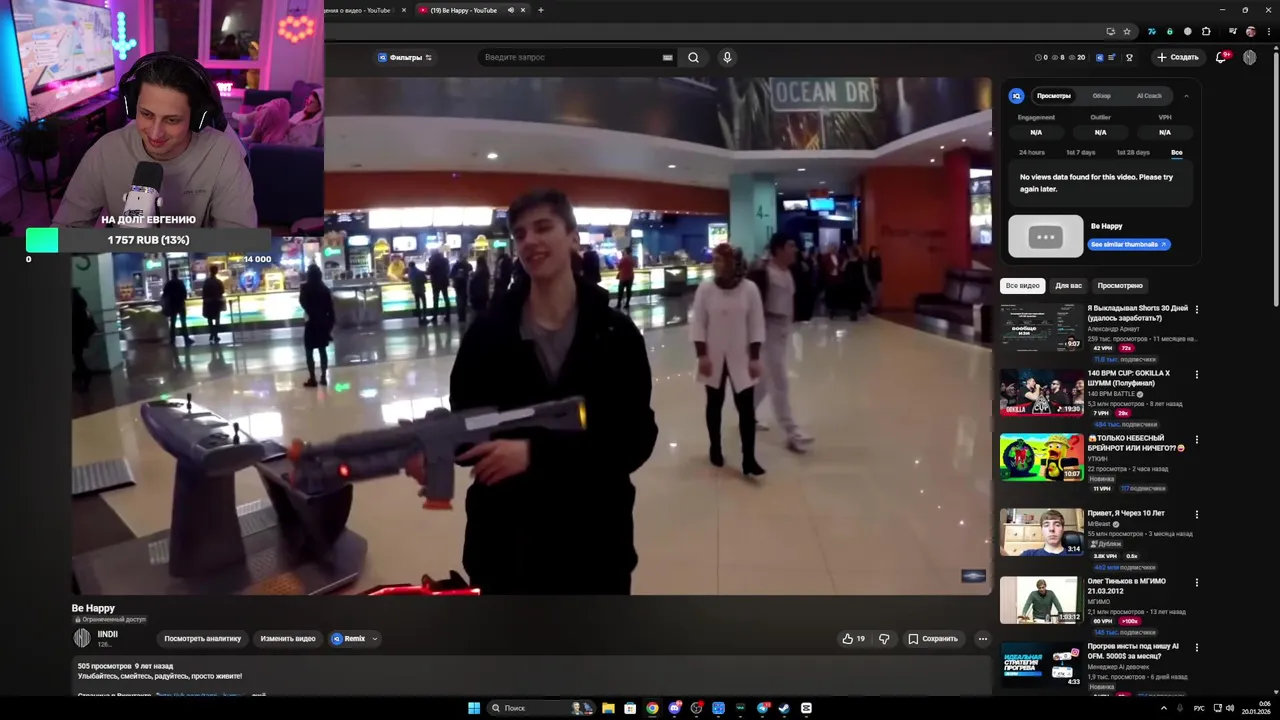Open the account avatar menu
The width and height of the screenshot is (1280, 720).
coord(1249,57)
